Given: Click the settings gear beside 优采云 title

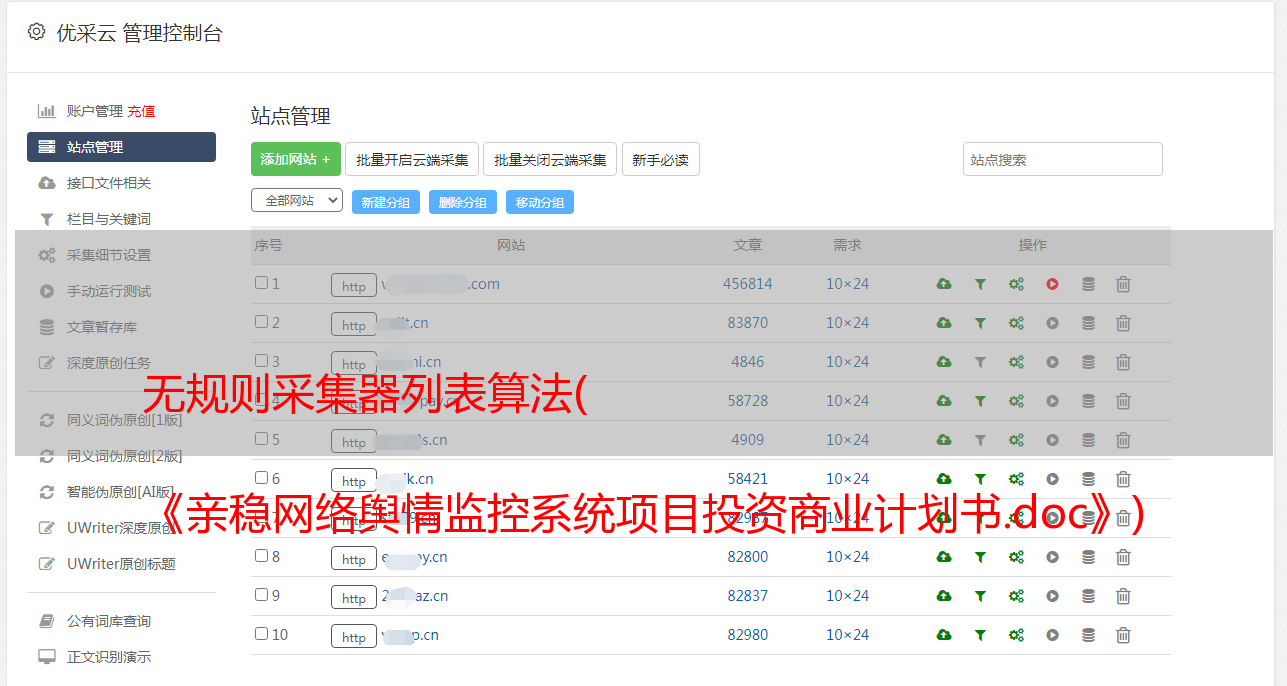Looking at the screenshot, I should [36, 32].
